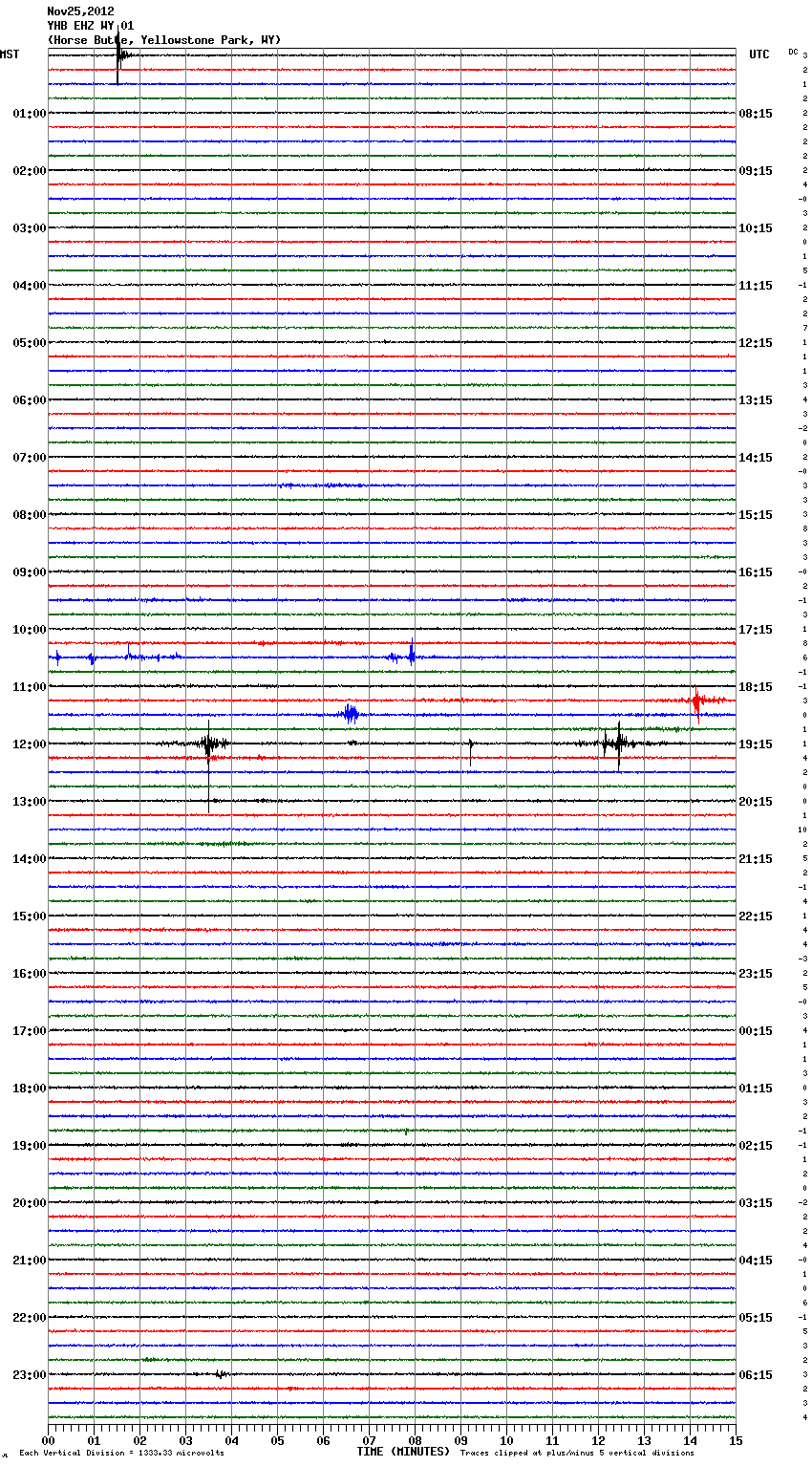Image resolution: width=812 pixels, height=1466 pixels.
Task: Click the "19:15" UTC time label
Action: pos(756,744)
